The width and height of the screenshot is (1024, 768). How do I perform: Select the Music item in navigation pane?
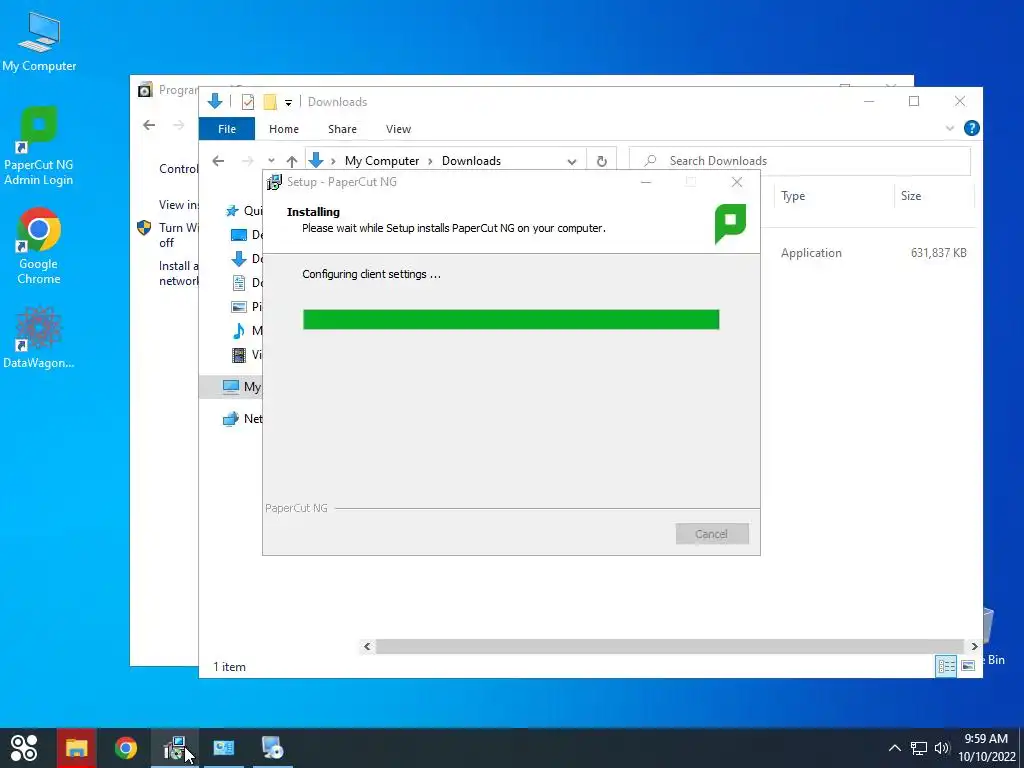coord(246,330)
